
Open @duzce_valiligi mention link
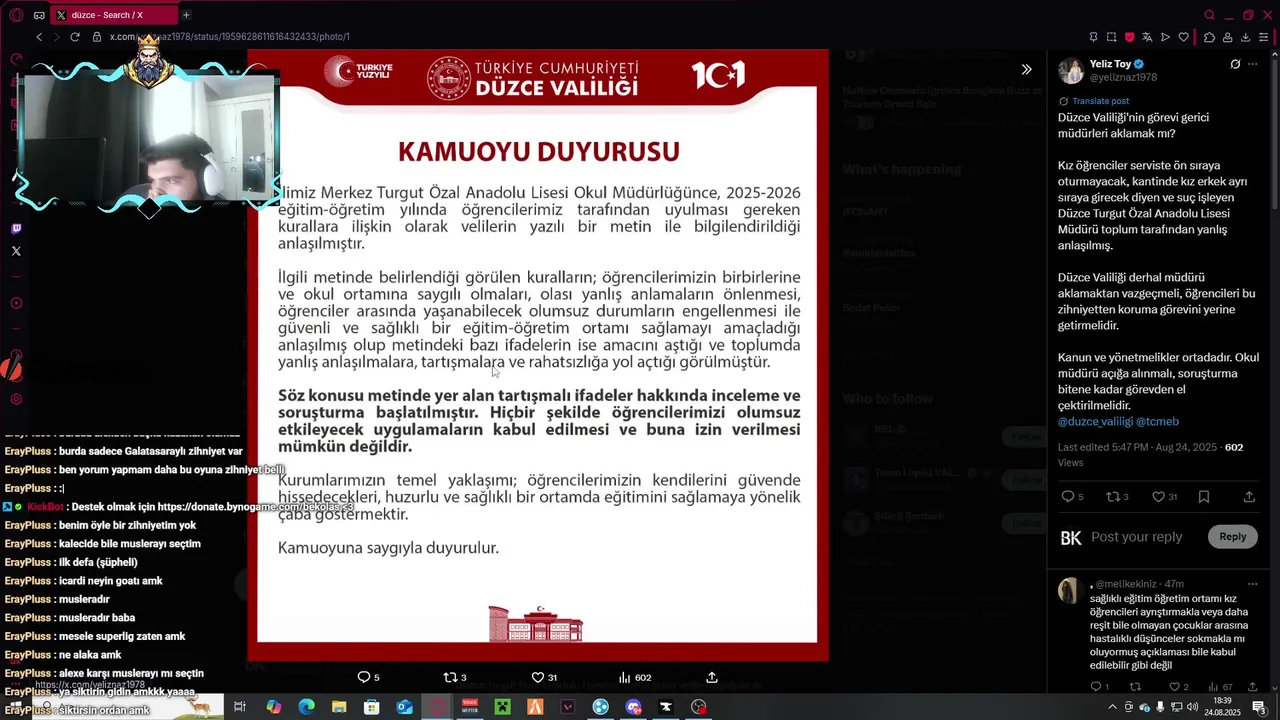click(1095, 421)
